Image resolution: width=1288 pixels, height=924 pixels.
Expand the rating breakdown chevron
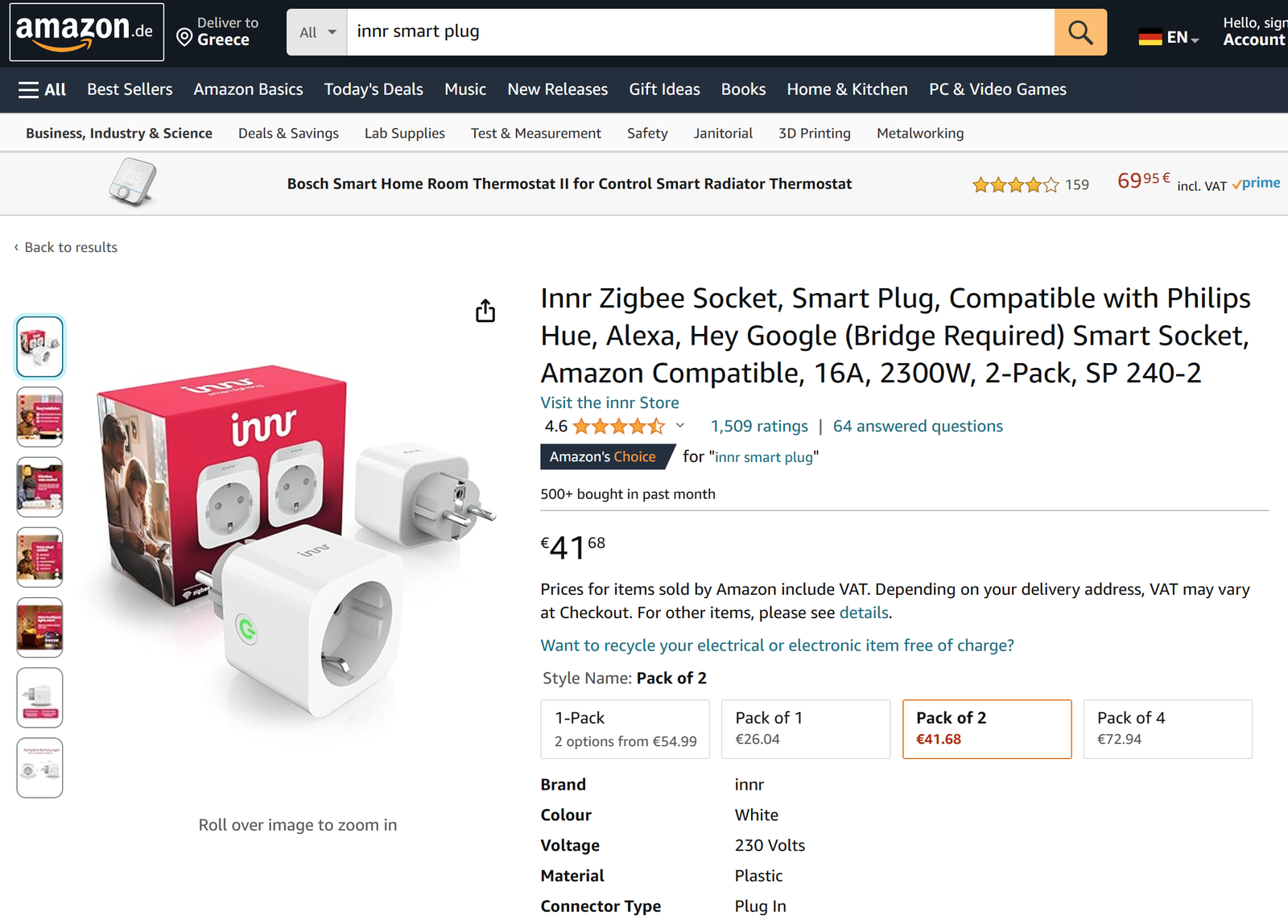pos(680,426)
